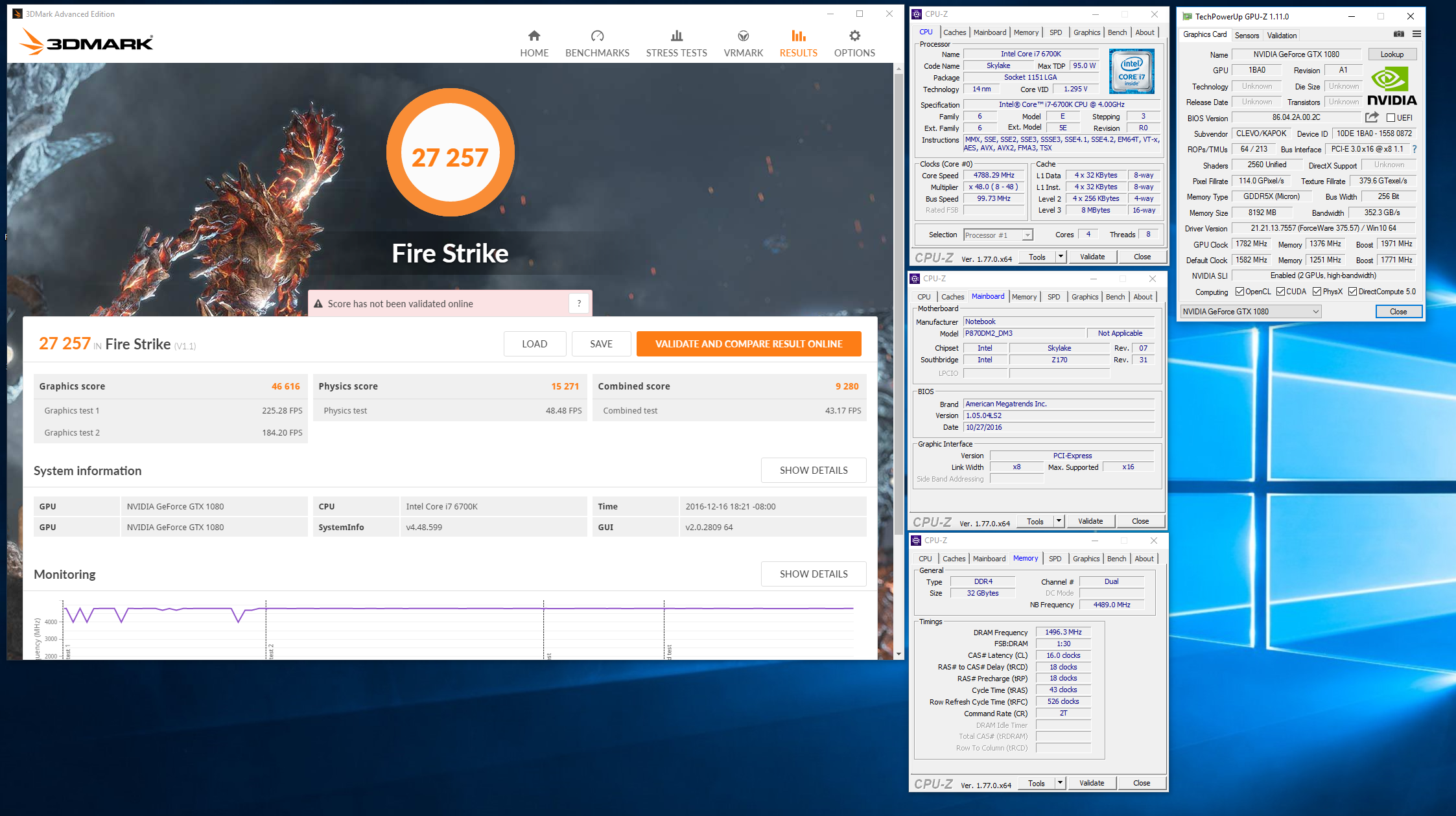Click the scroll up arrow in 3DMark
Screen dimensions: 1456x816
[x=898, y=68]
